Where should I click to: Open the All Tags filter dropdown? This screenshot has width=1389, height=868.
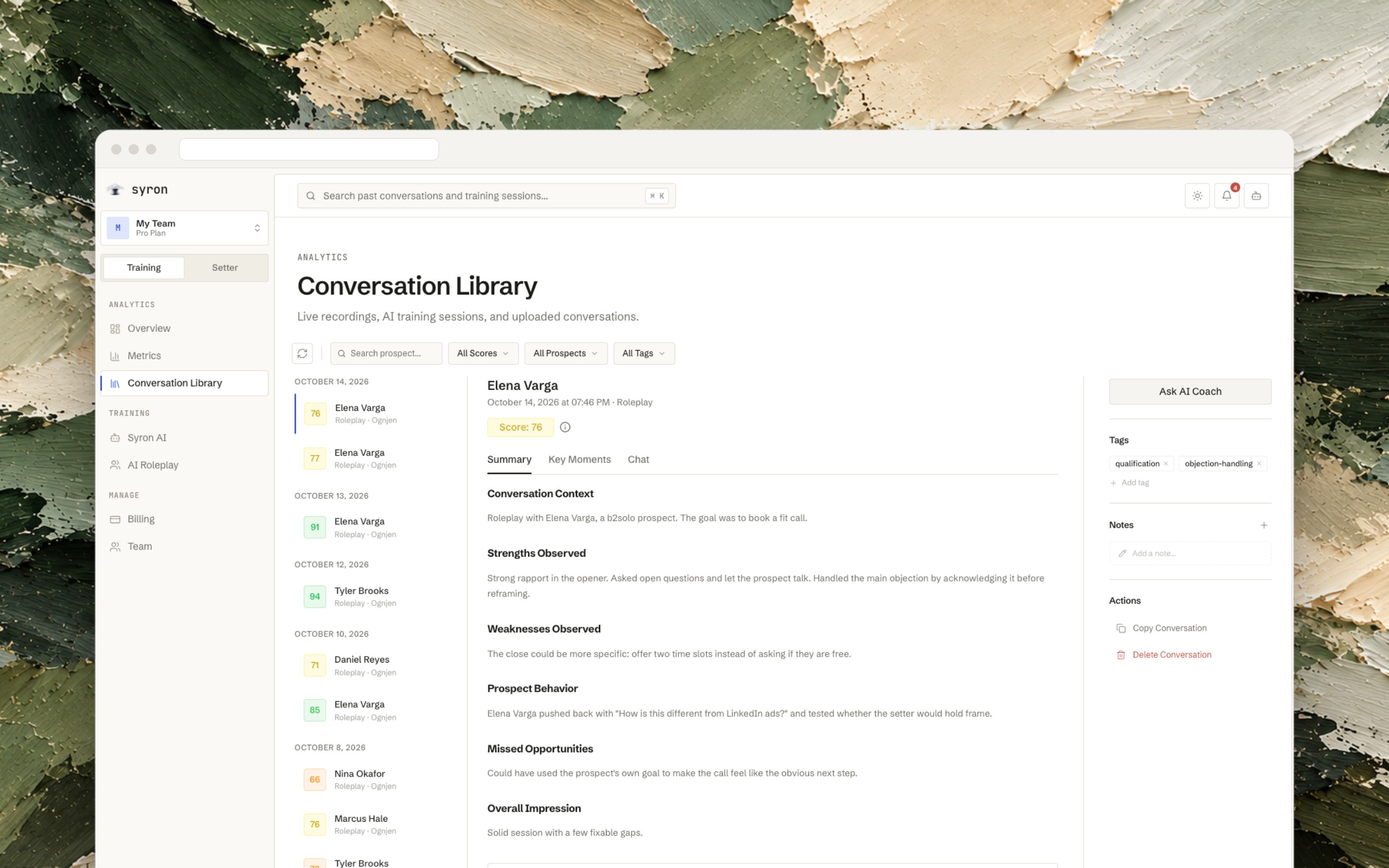[x=644, y=353]
